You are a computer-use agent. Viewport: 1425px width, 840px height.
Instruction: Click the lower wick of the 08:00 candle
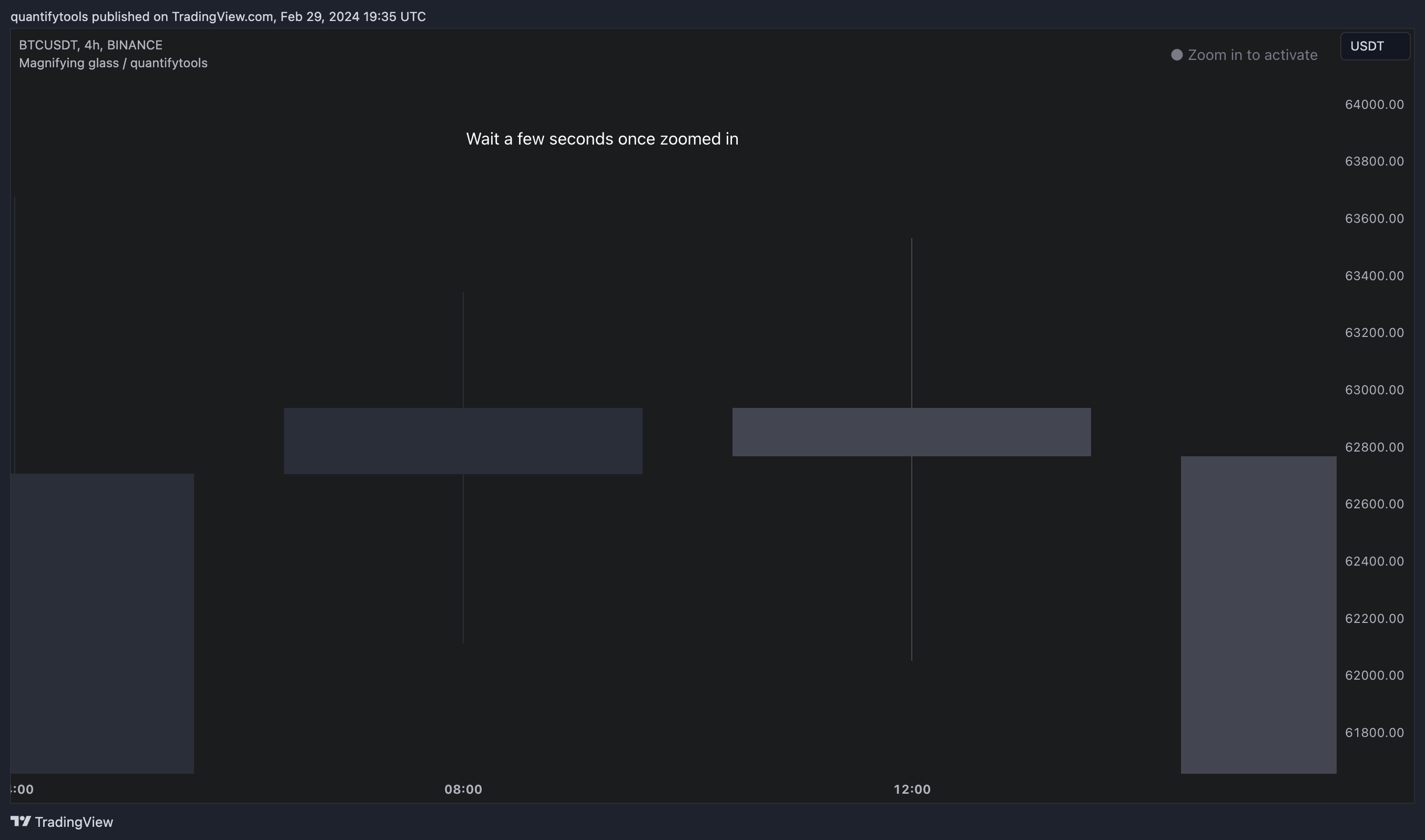pos(463,558)
